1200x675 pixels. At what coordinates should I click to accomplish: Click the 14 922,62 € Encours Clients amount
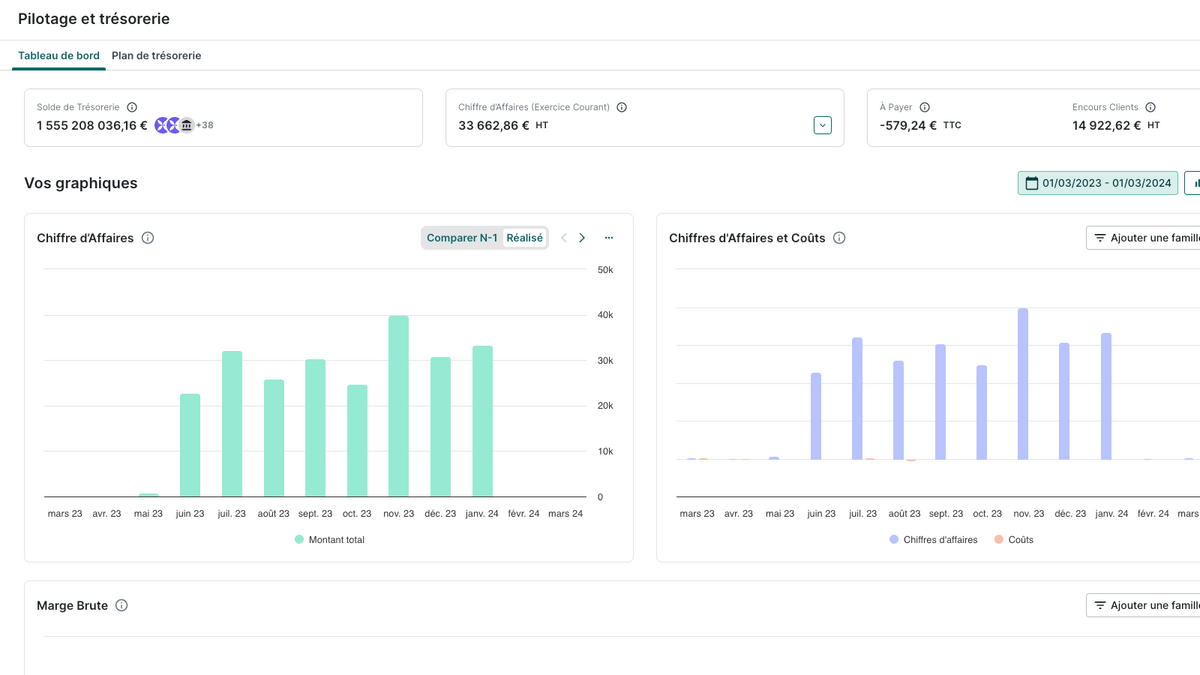pyautogui.click(x=1106, y=126)
